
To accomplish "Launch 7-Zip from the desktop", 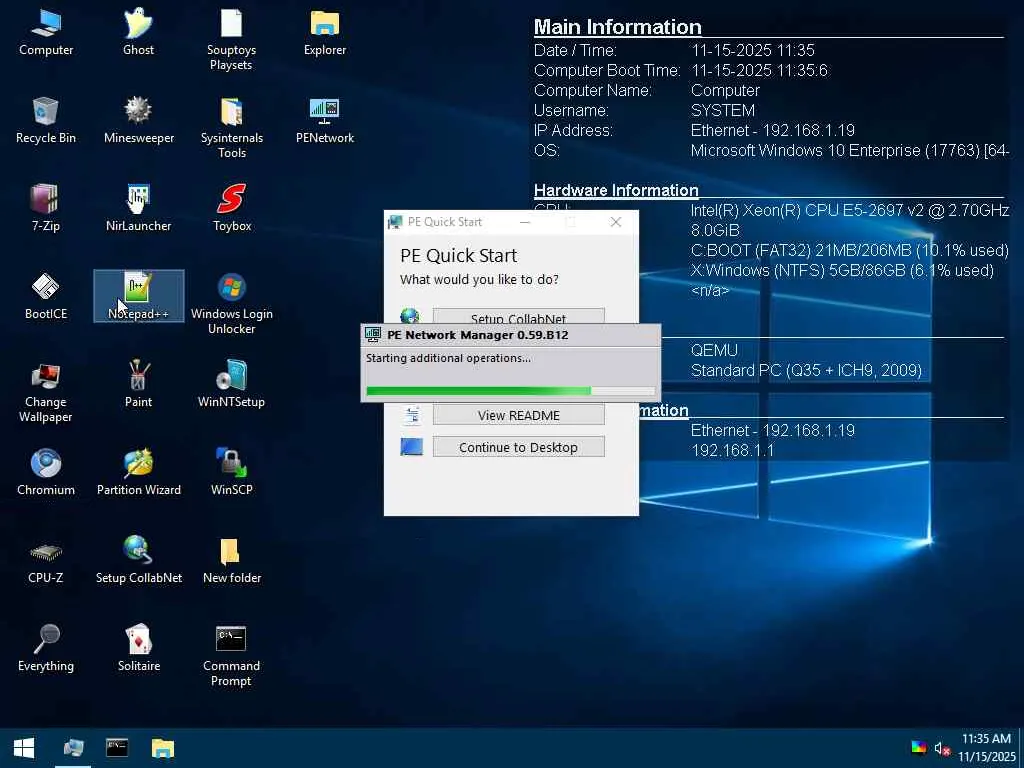I will coord(46,209).
